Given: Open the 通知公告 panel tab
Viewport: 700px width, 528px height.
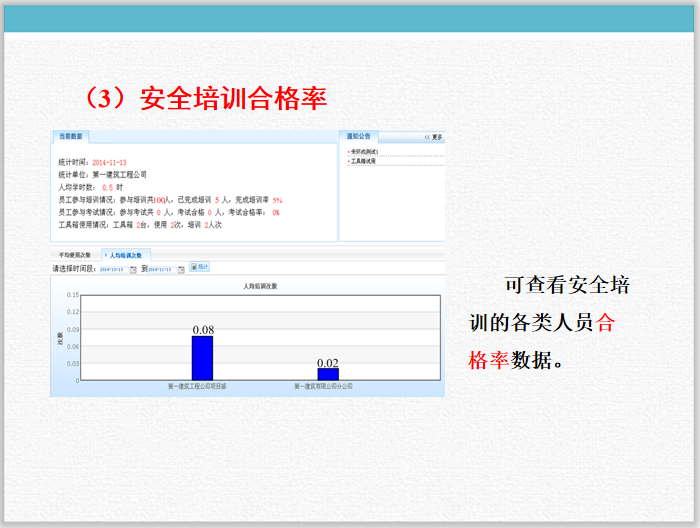Looking at the screenshot, I should [x=358, y=136].
